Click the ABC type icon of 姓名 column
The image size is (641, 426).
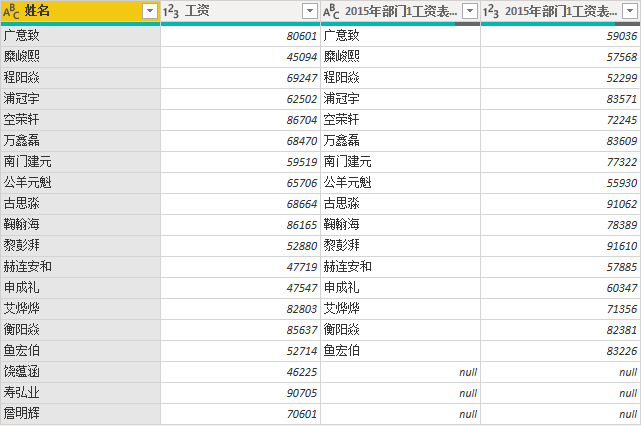pyautogui.click(x=12, y=10)
